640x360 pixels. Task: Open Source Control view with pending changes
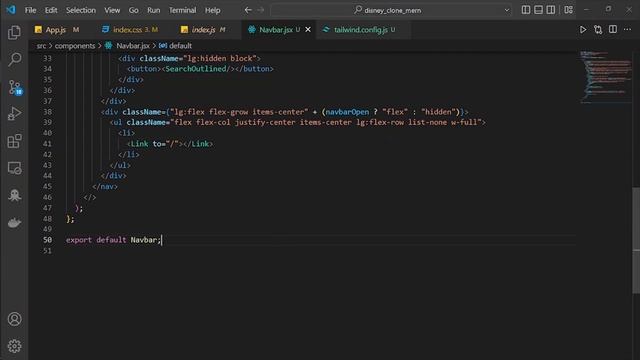15,87
